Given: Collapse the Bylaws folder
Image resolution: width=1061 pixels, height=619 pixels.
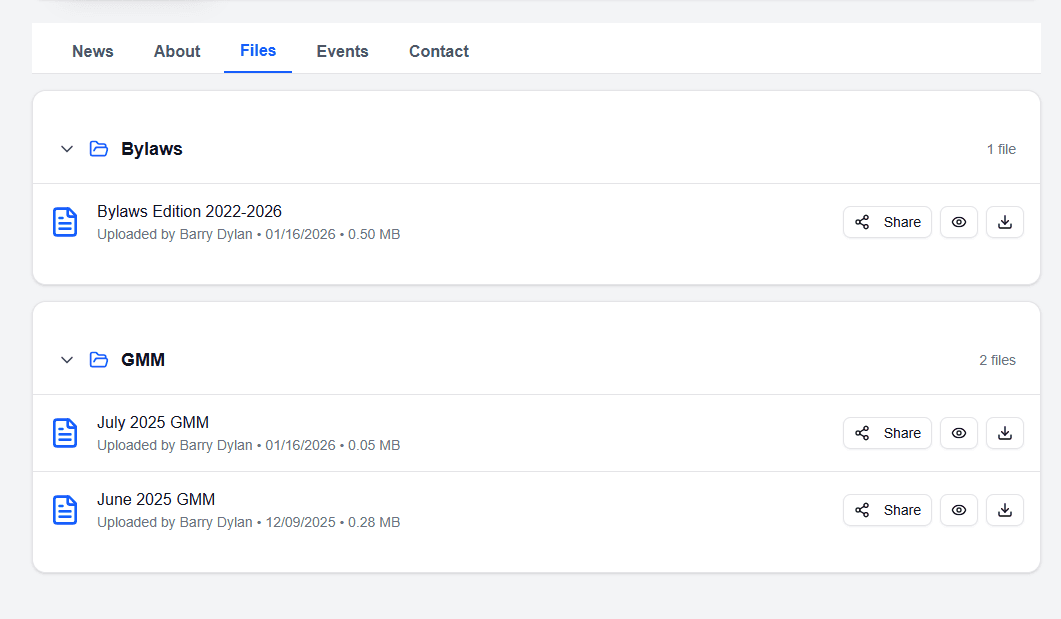Looking at the screenshot, I should pyautogui.click(x=66, y=148).
